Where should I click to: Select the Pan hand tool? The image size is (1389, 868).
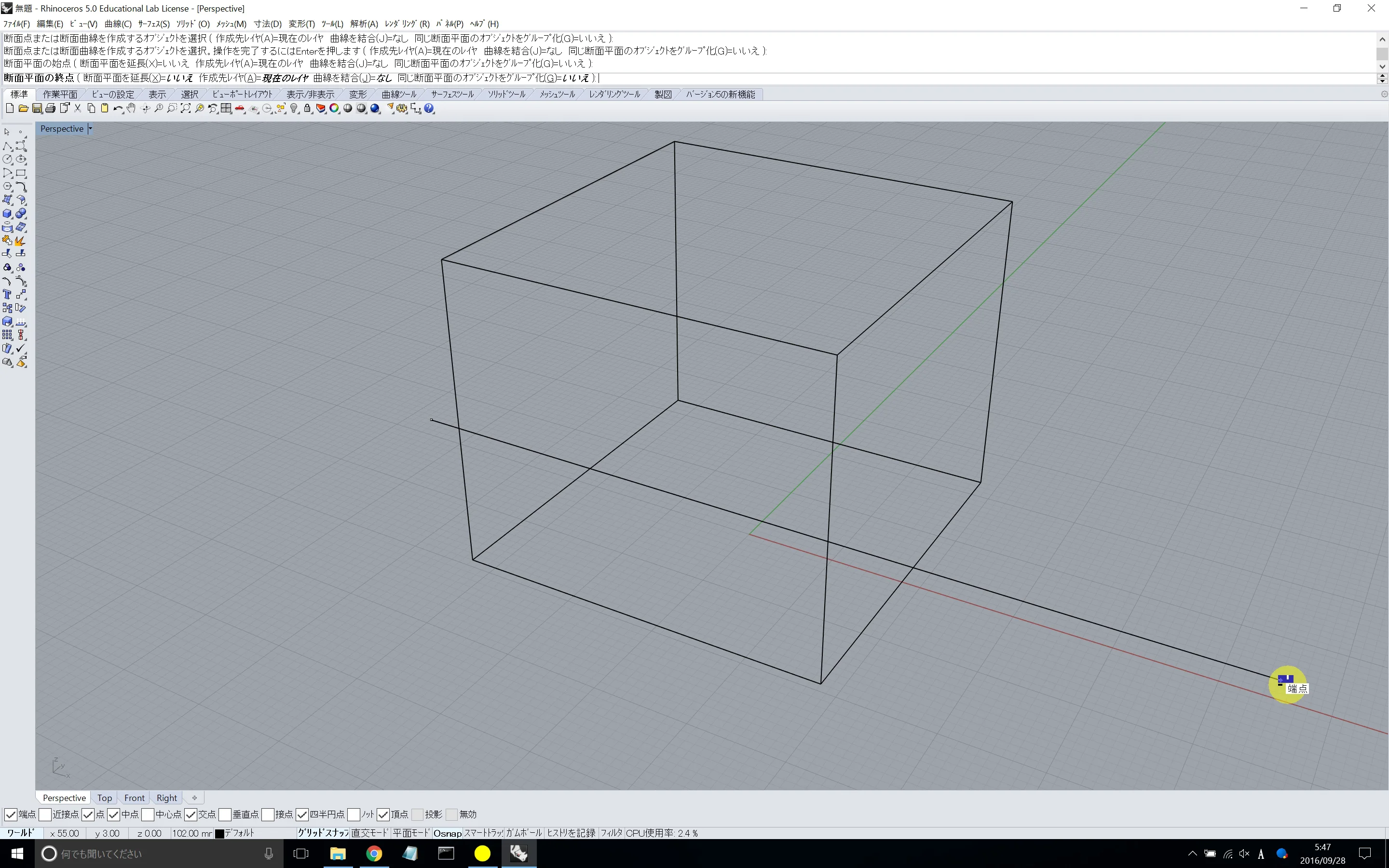tap(132, 108)
